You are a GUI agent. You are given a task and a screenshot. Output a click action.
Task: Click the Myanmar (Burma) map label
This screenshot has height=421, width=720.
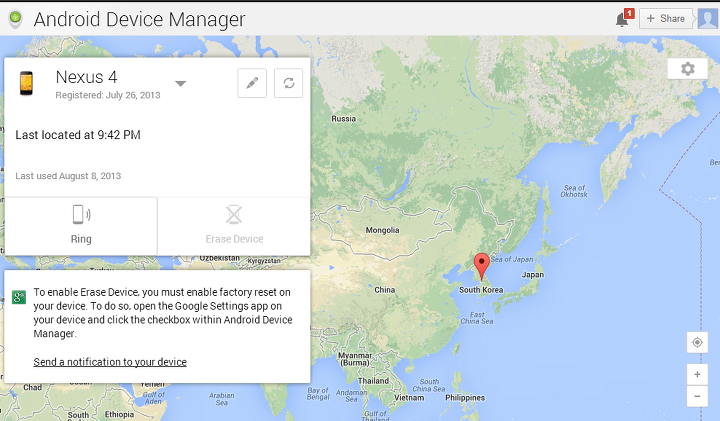[x=355, y=359]
